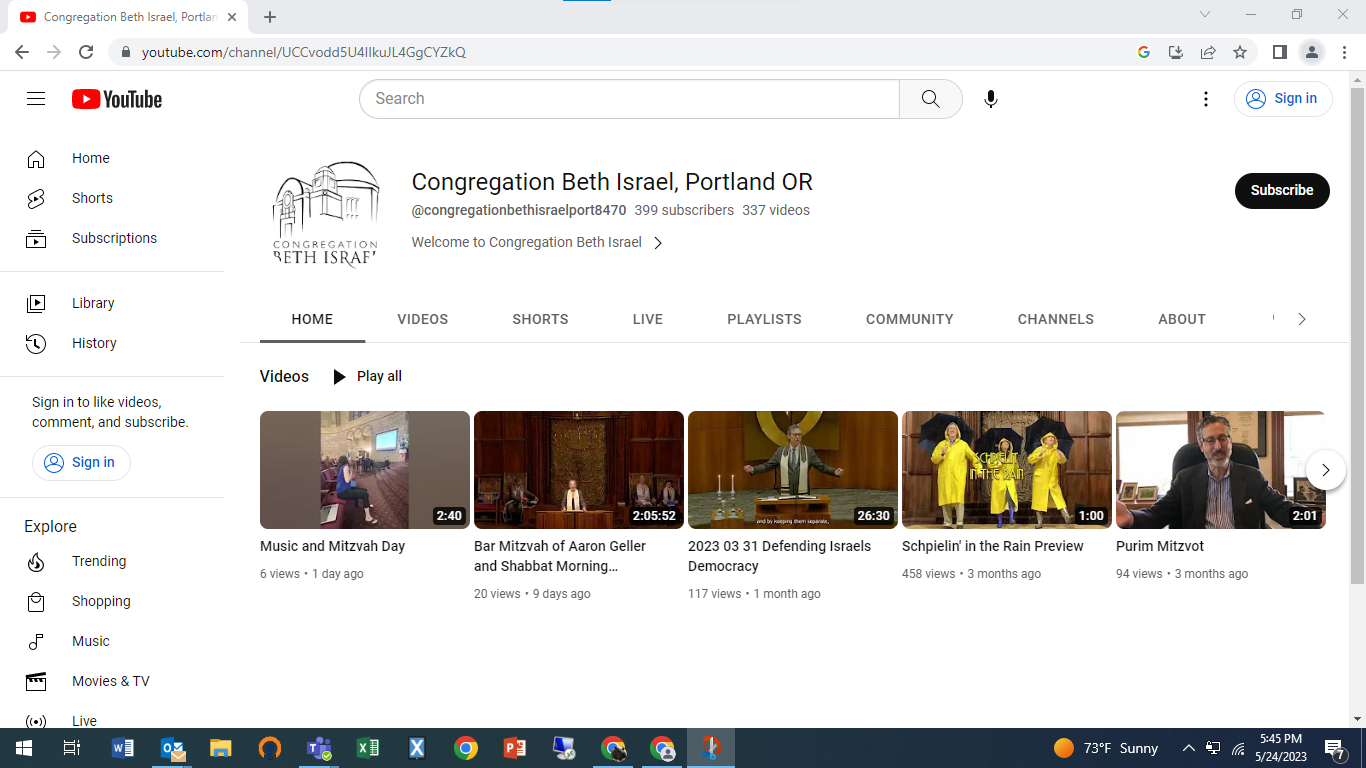Open Purim Mitzvot video title
The width and height of the screenshot is (1366, 768).
pos(1160,546)
